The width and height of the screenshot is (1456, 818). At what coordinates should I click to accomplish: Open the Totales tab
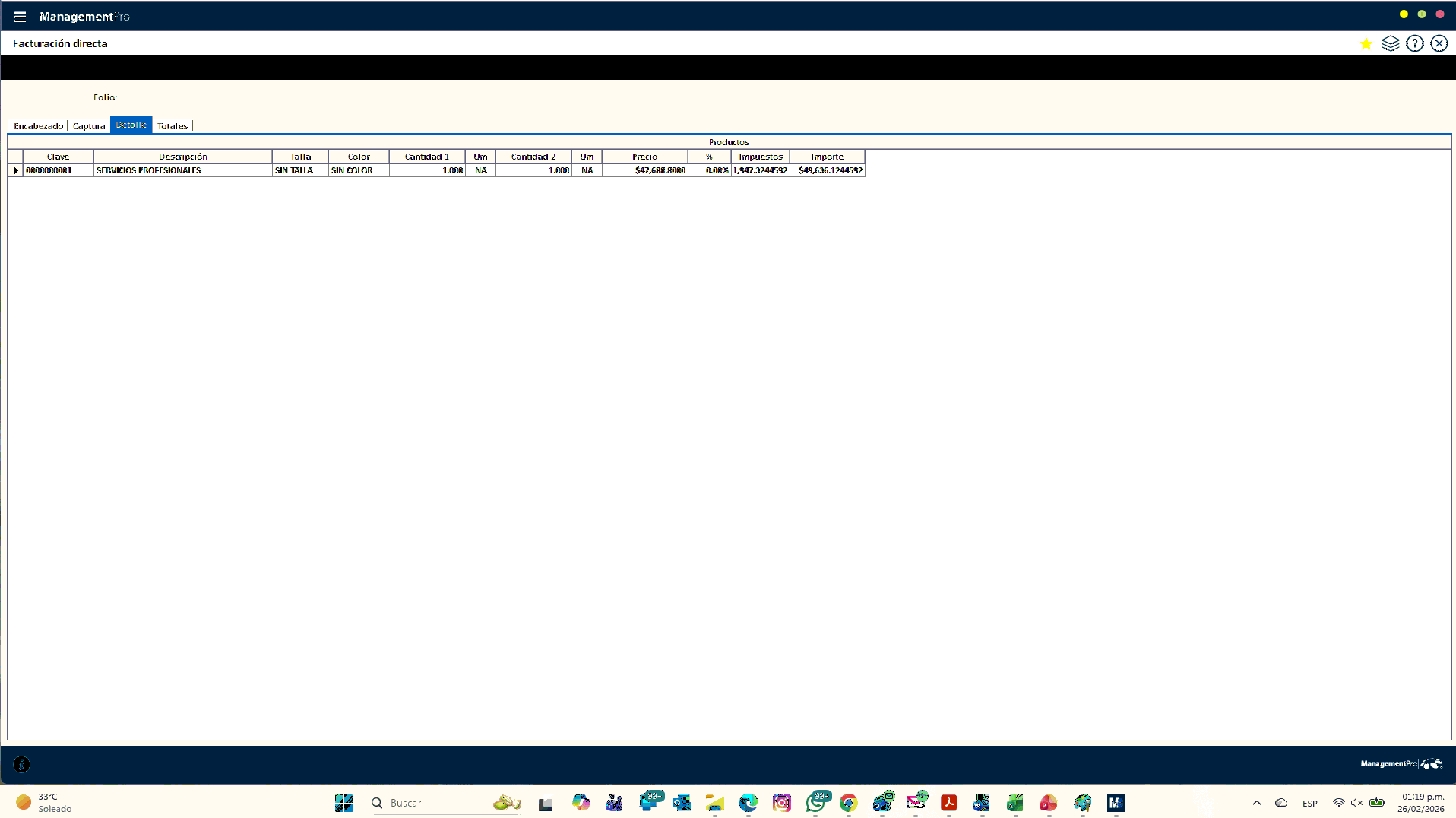(173, 126)
